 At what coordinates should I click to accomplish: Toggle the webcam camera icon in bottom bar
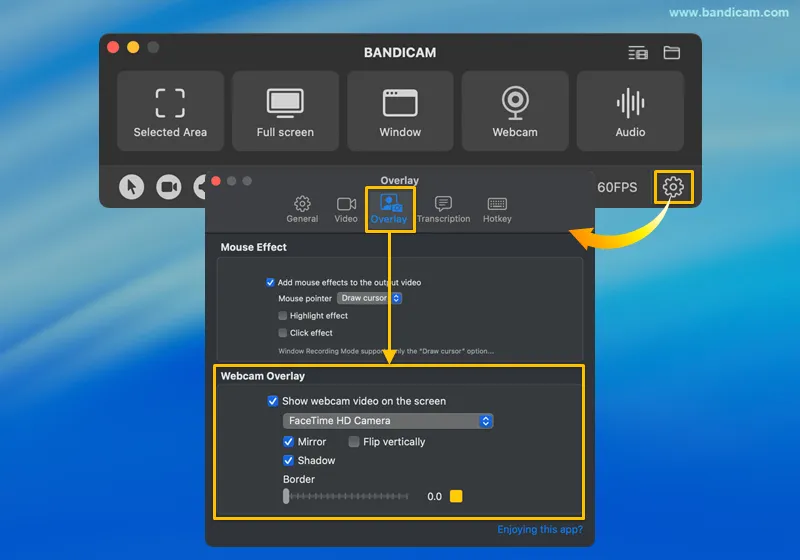click(x=168, y=187)
